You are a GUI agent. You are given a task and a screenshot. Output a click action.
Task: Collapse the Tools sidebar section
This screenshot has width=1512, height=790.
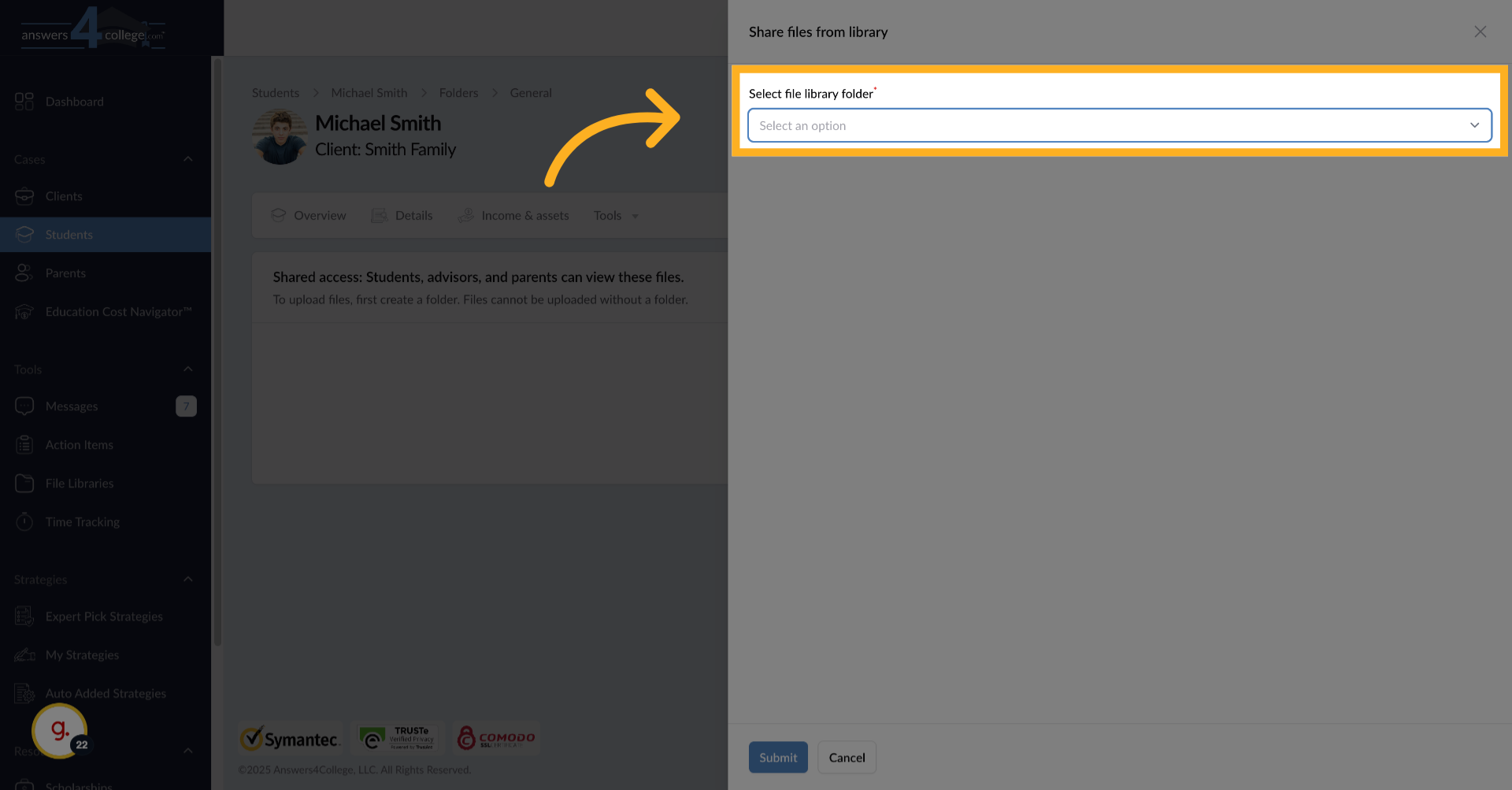click(187, 369)
